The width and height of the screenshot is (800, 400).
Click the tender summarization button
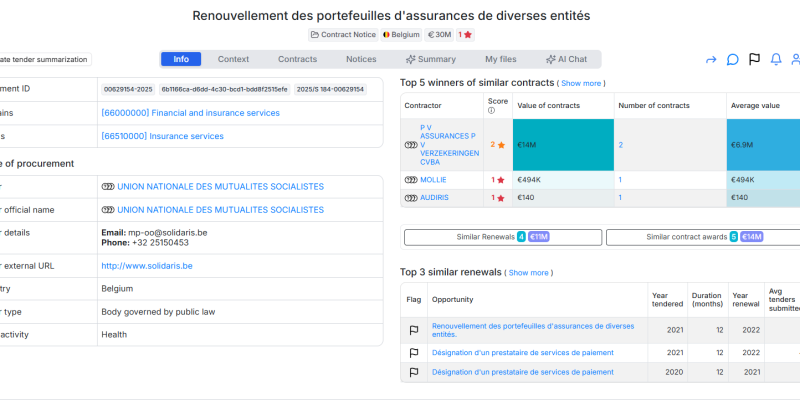[45, 59]
